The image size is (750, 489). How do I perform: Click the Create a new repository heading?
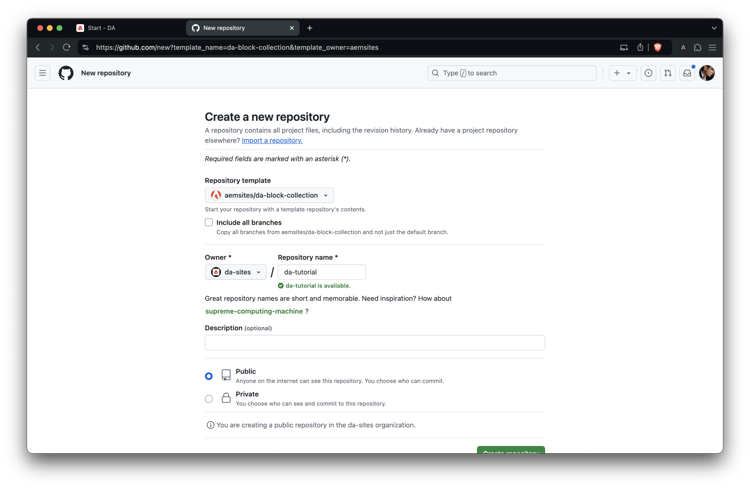tap(267, 117)
